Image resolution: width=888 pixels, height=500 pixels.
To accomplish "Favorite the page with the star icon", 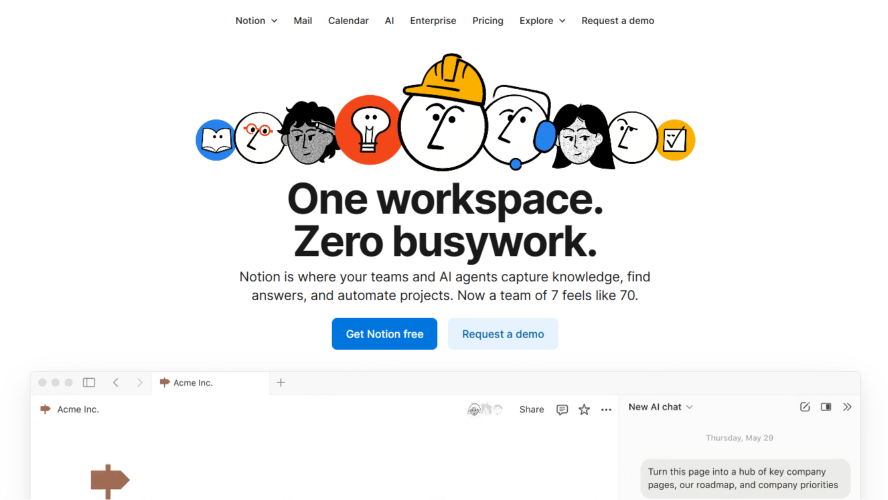I will [584, 409].
